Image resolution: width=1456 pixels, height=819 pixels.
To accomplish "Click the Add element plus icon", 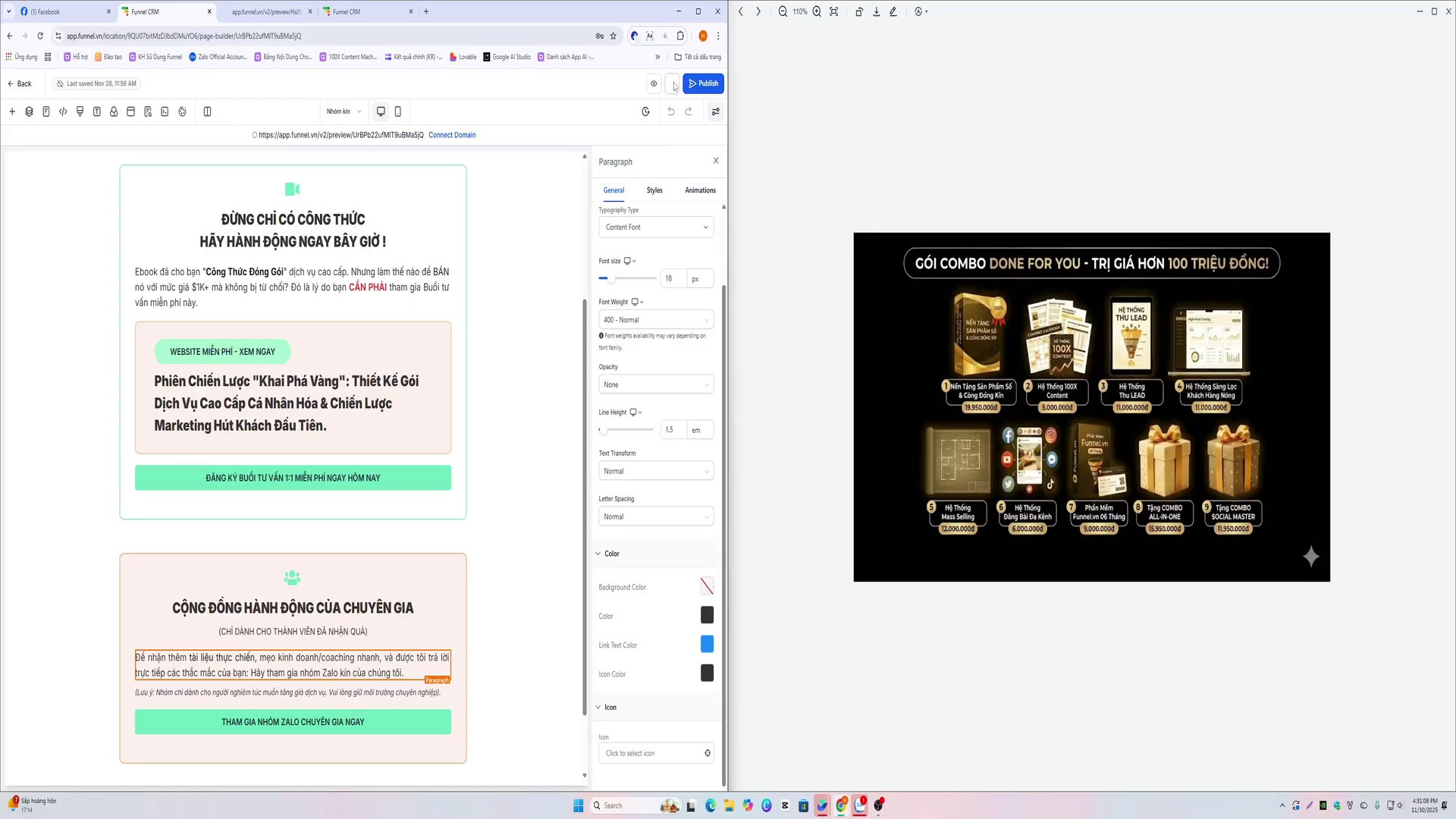I will pos(12,111).
